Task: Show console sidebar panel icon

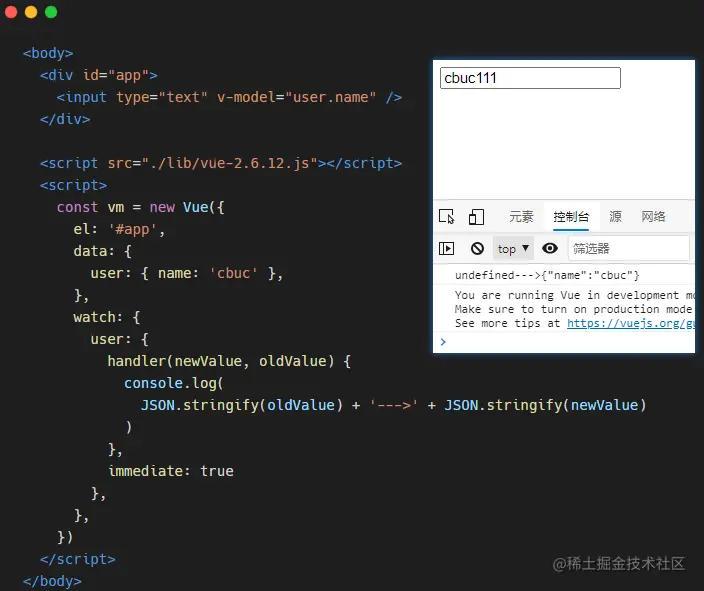Action: (x=446, y=248)
